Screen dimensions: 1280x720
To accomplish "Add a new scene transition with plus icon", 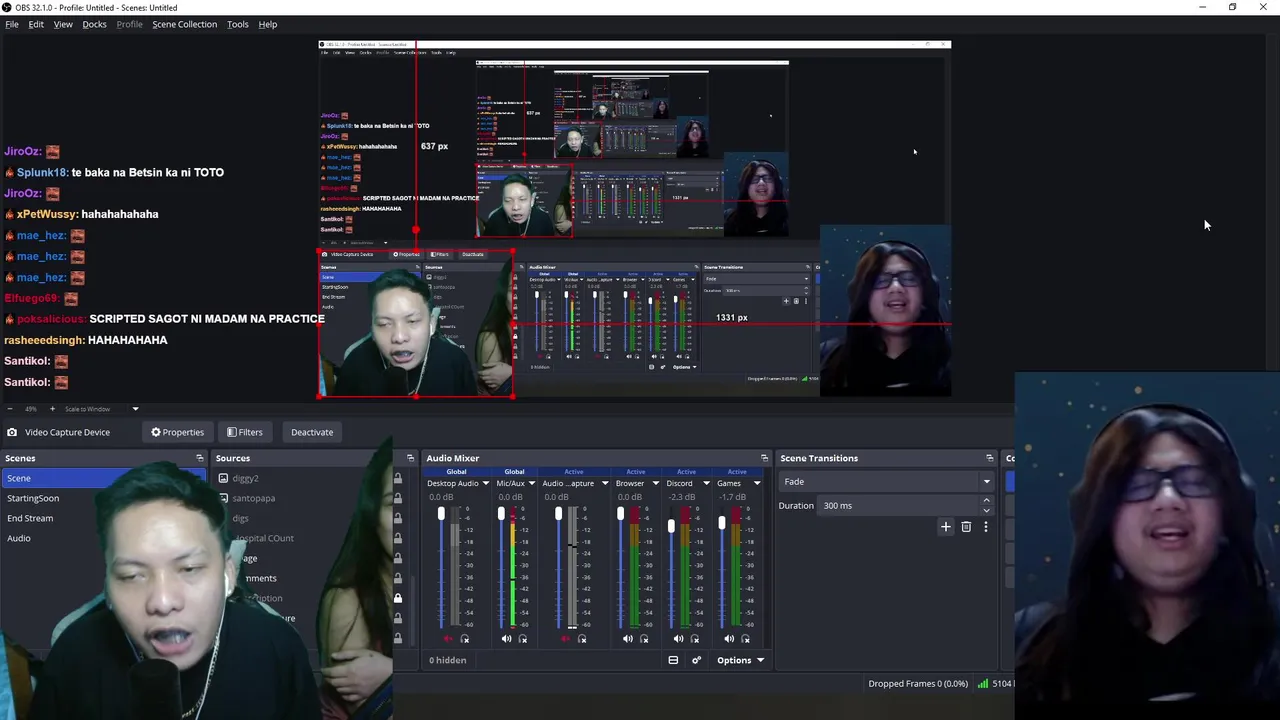I will 945,526.
